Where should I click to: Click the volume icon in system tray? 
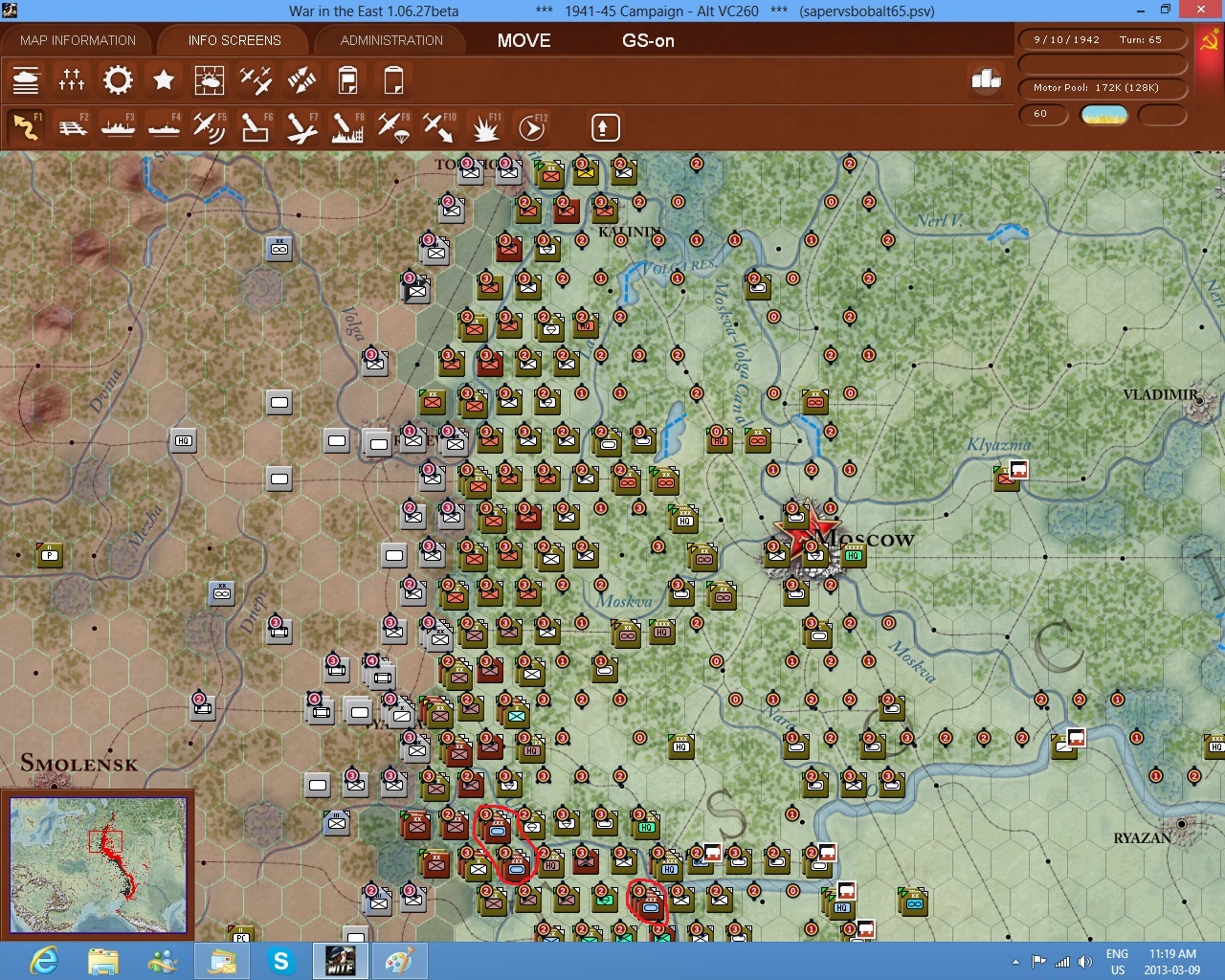(1084, 962)
